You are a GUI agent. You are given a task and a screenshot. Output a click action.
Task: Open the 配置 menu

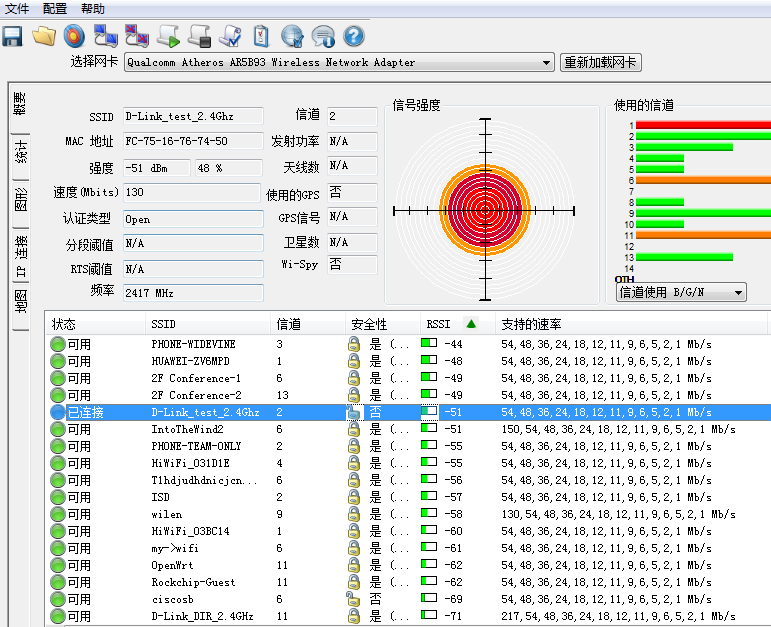point(55,9)
